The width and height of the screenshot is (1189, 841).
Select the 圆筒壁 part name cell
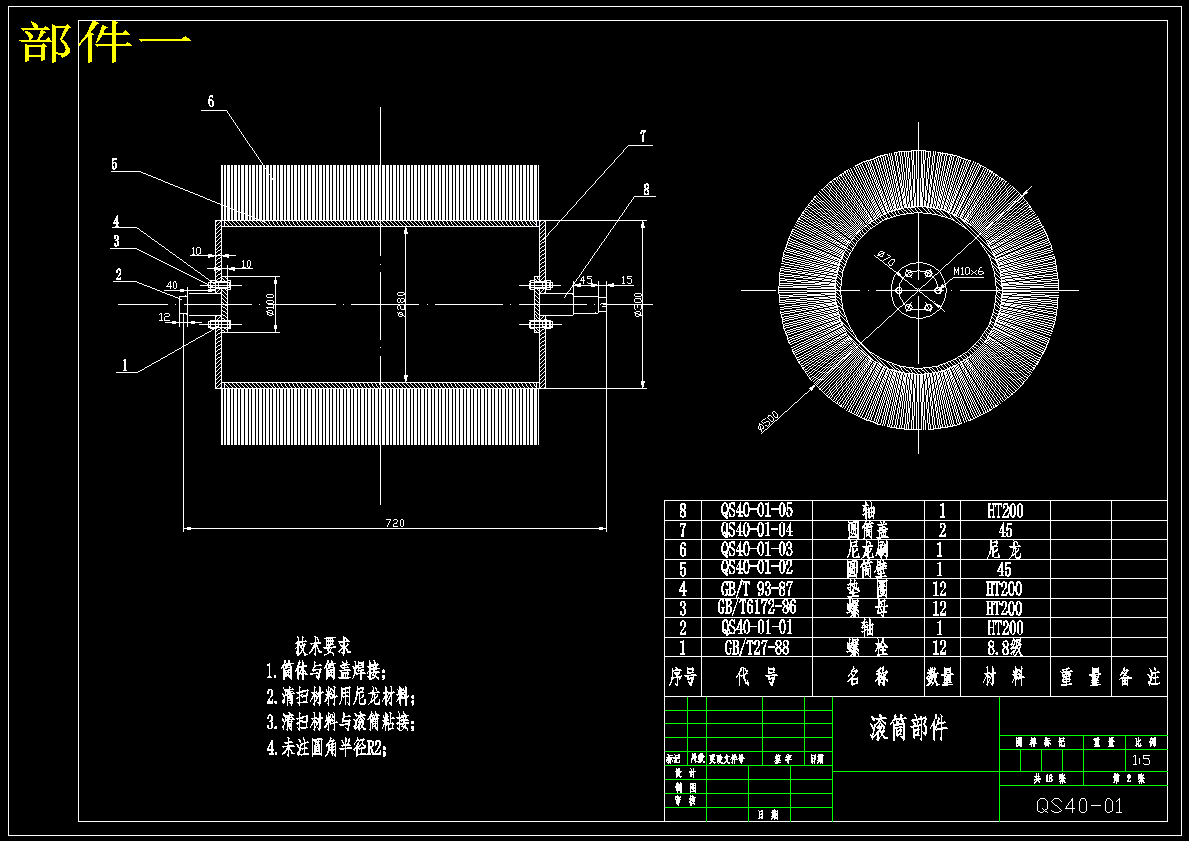point(867,568)
